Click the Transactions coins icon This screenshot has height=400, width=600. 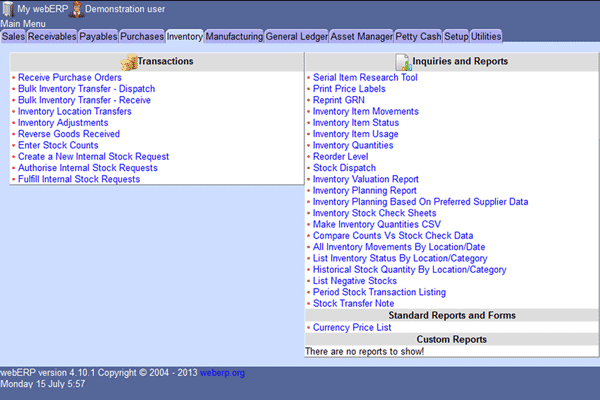[x=129, y=62]
